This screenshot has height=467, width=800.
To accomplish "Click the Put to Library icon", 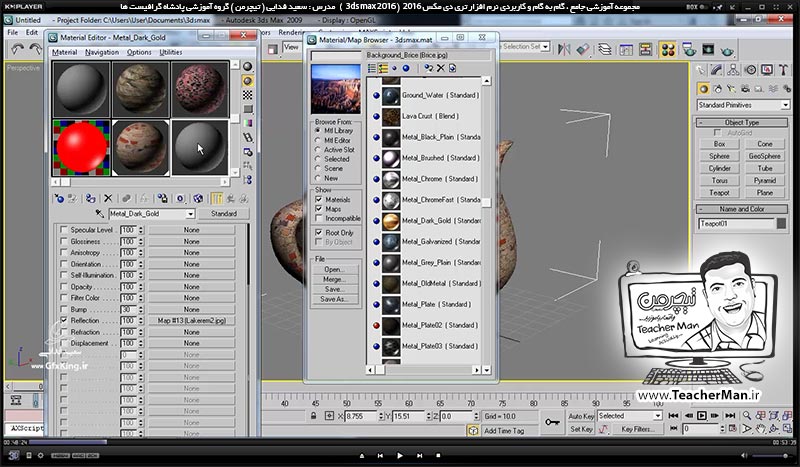I will 162,199.
